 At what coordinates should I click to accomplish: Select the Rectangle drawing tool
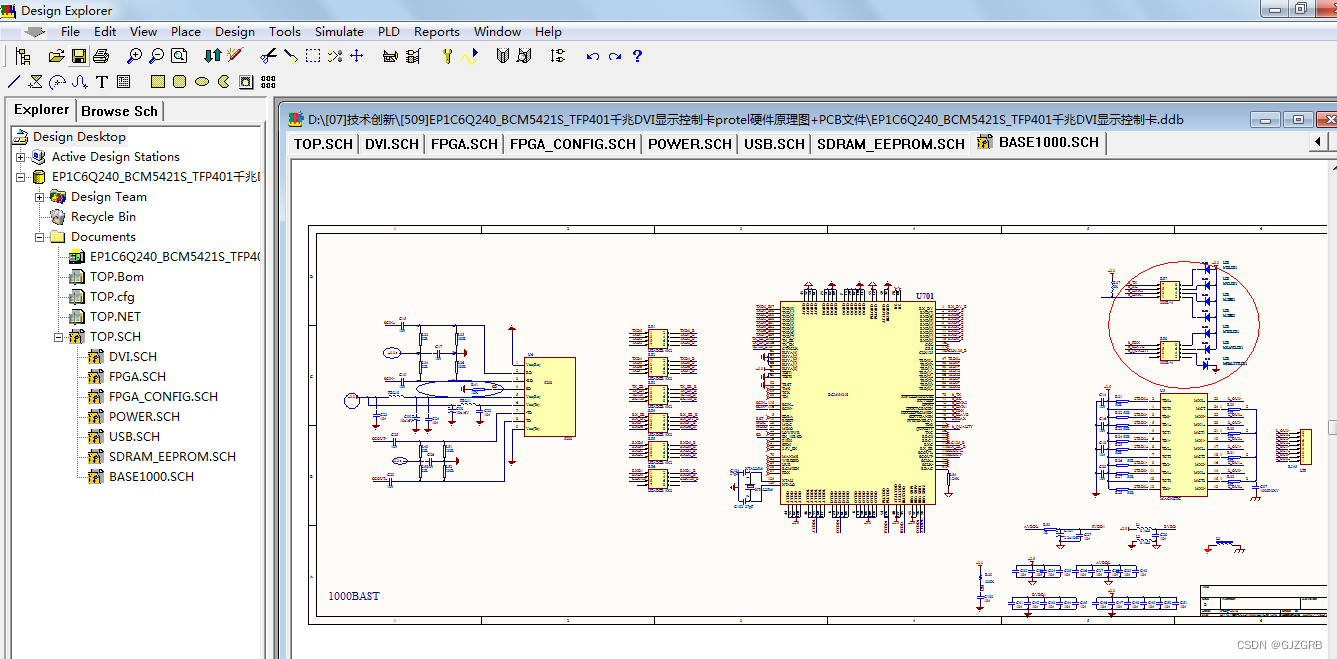click(x=160, y=82)
